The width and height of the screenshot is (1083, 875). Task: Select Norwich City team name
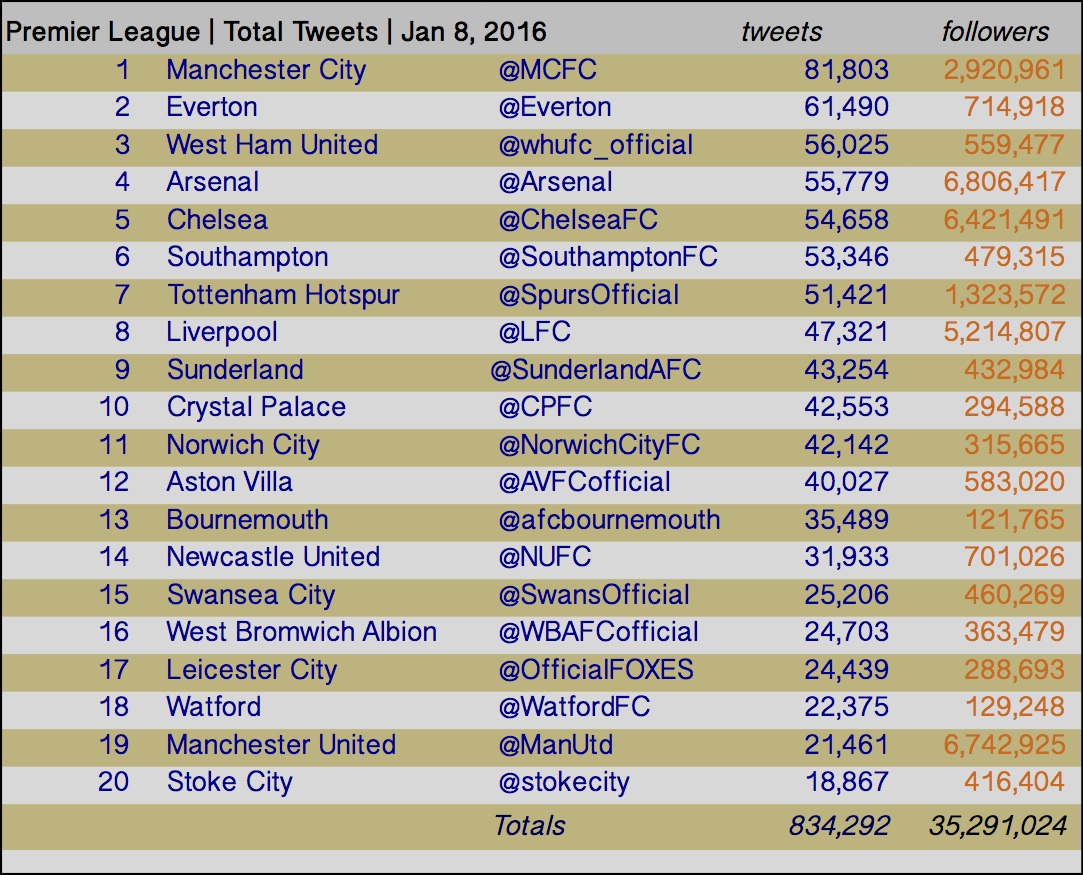pos(243,445)
